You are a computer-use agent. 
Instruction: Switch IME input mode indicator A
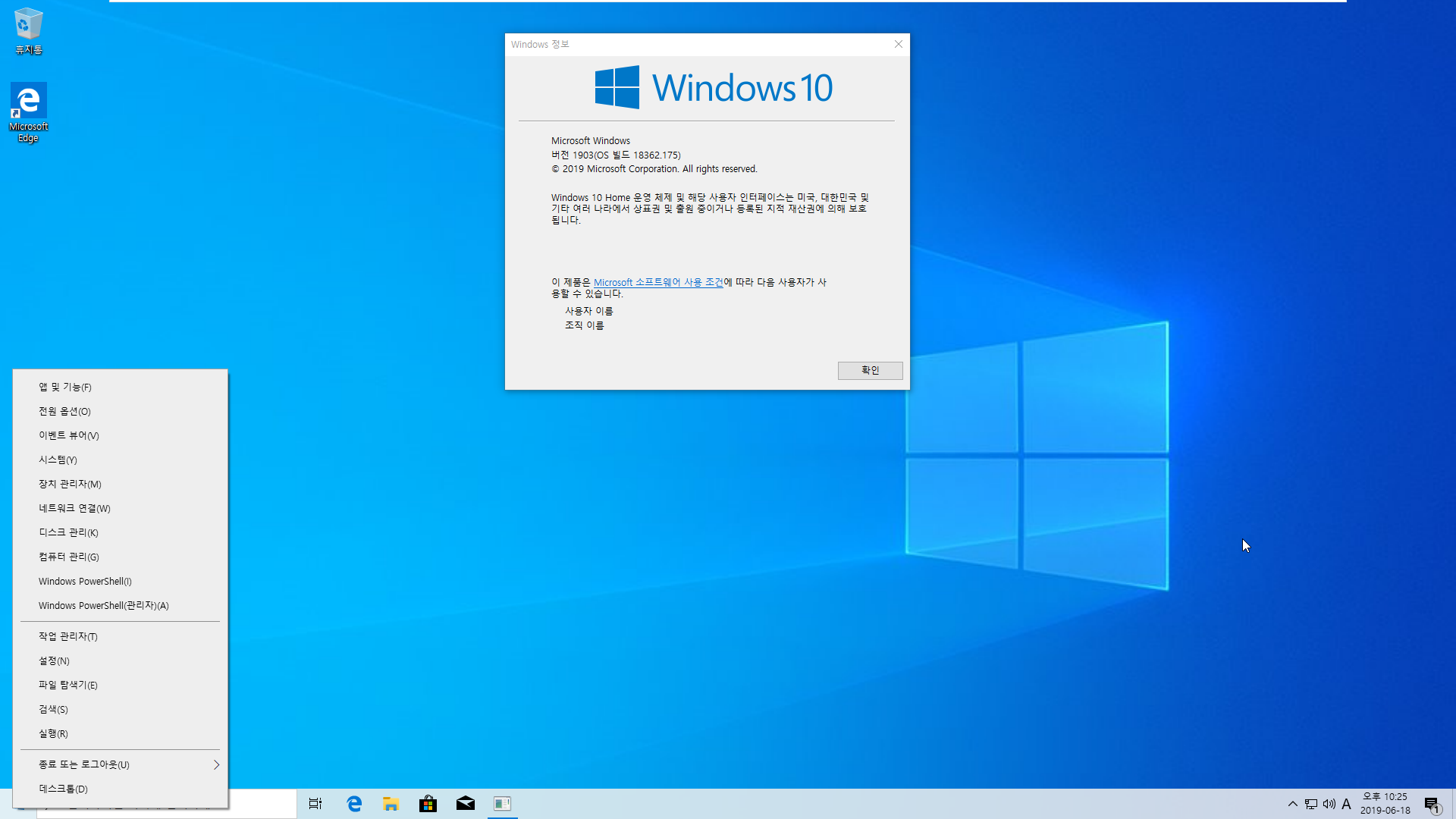click(x=1347, y=804)
